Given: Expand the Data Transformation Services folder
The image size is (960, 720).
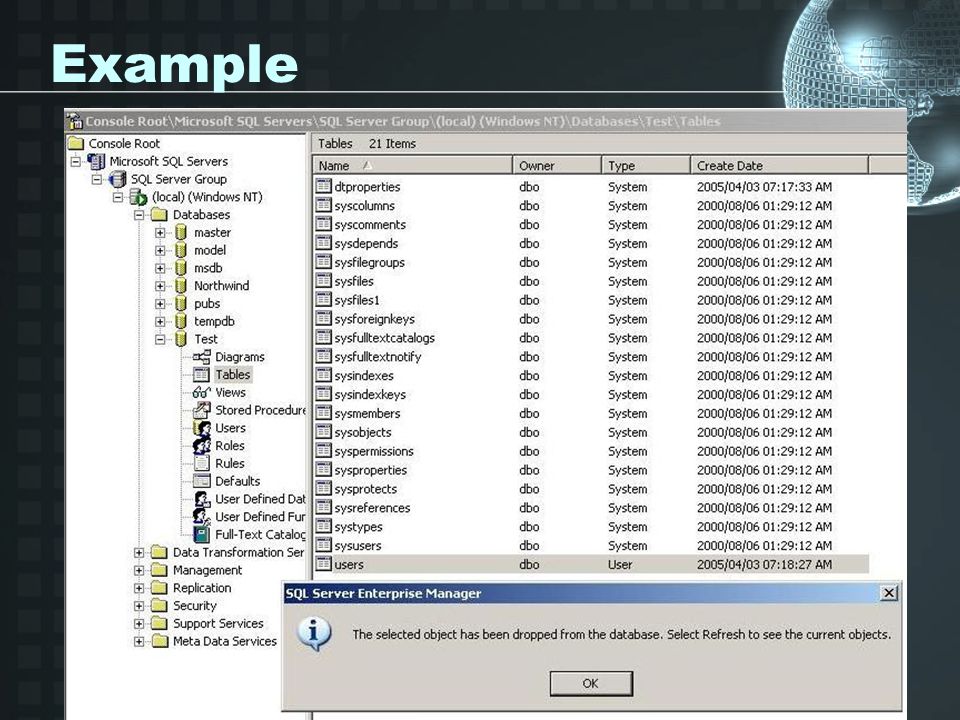Looking at the screenshot, I should (x=139, y=552).
